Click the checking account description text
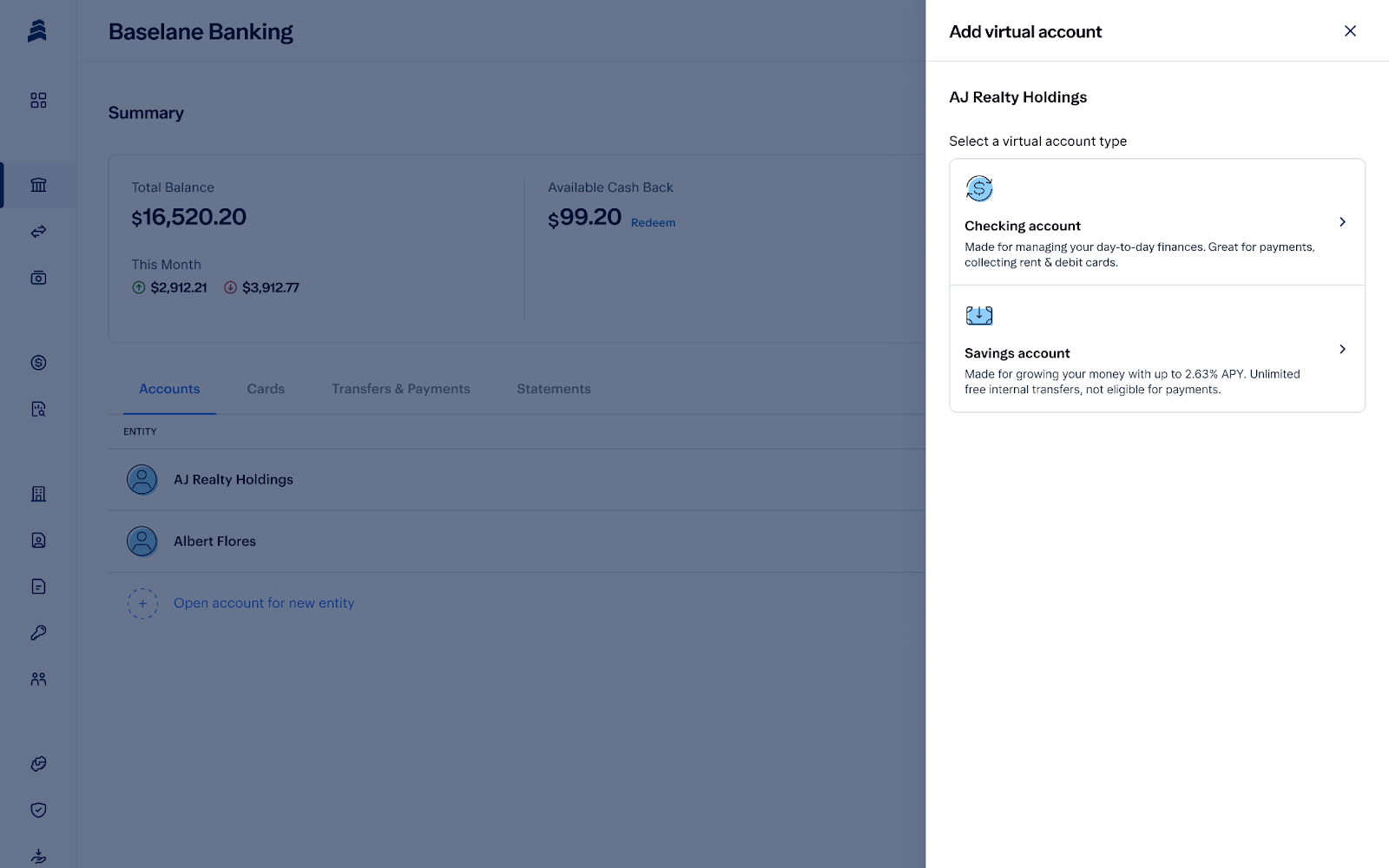Image resolution: width=1389 pixels, height=868 pixels. pyautogui.click(x=1140, y=255)
